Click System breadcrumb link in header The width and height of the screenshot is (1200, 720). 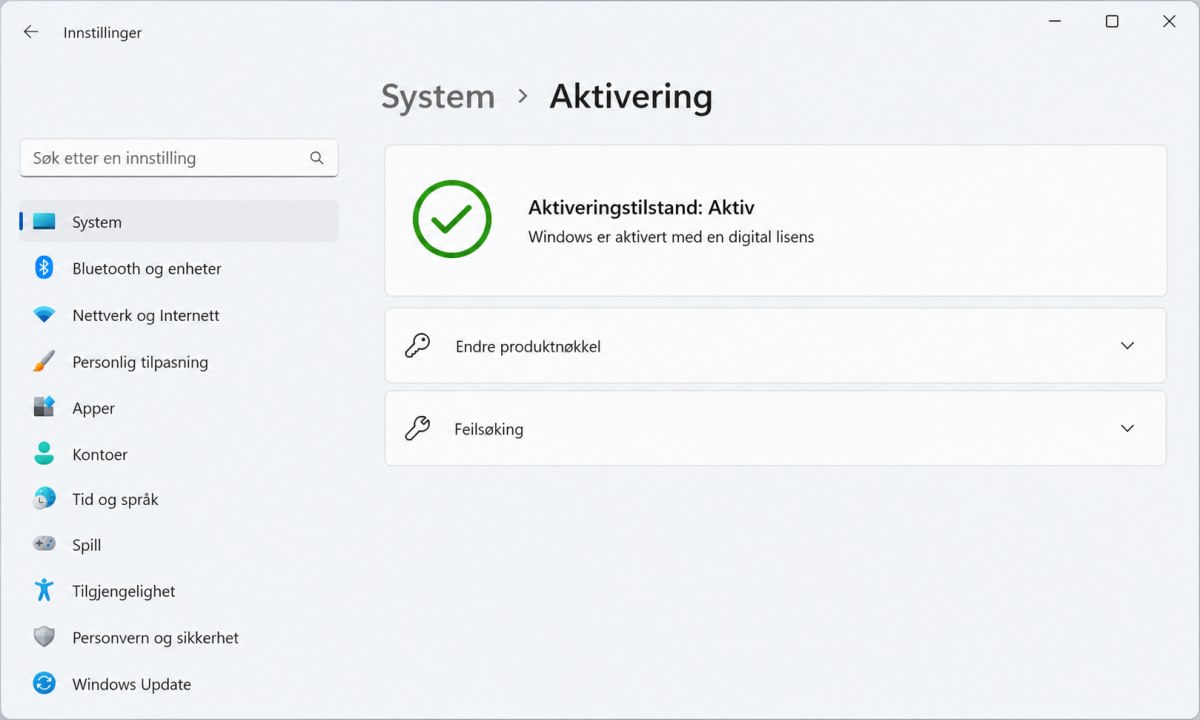[x=438, y=97]
